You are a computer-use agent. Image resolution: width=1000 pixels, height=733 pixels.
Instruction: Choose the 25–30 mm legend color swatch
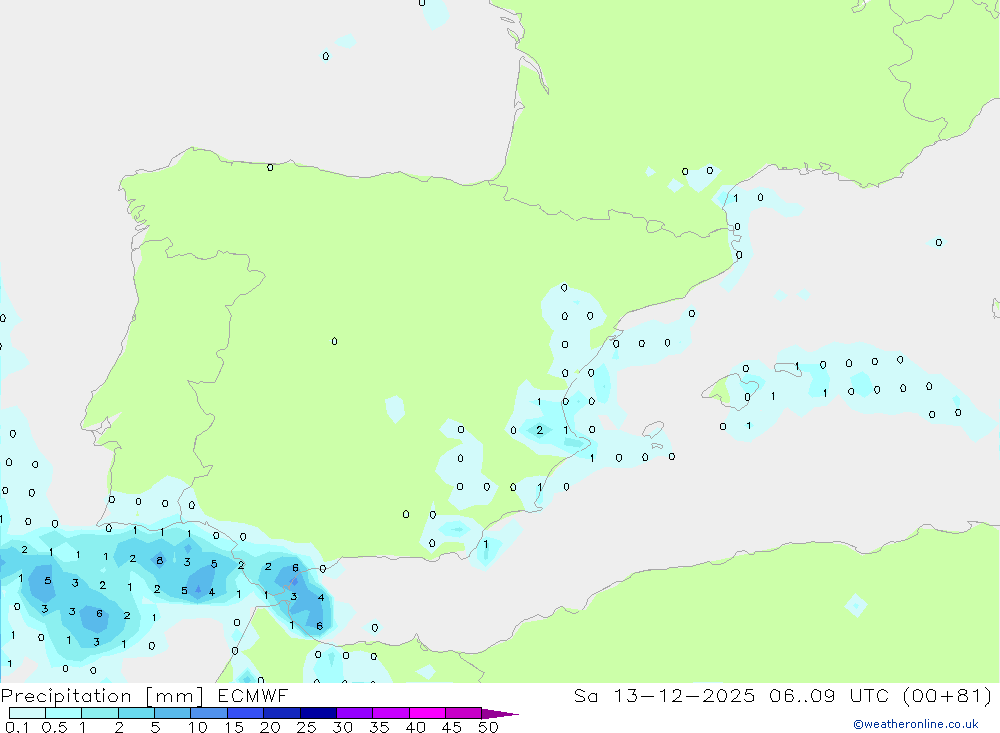[x=318, y=713]
